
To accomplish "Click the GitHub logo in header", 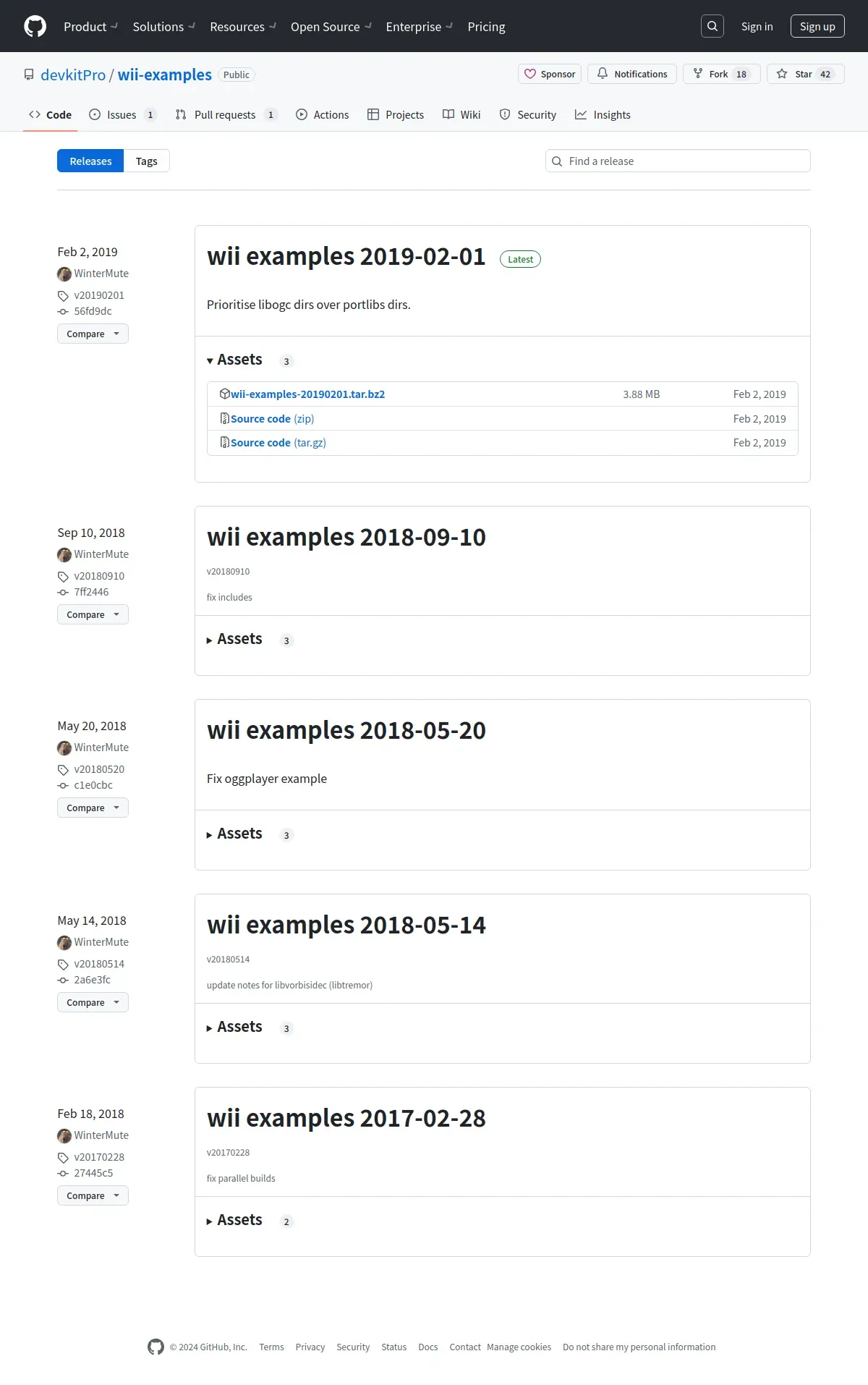I will point(35,26).
